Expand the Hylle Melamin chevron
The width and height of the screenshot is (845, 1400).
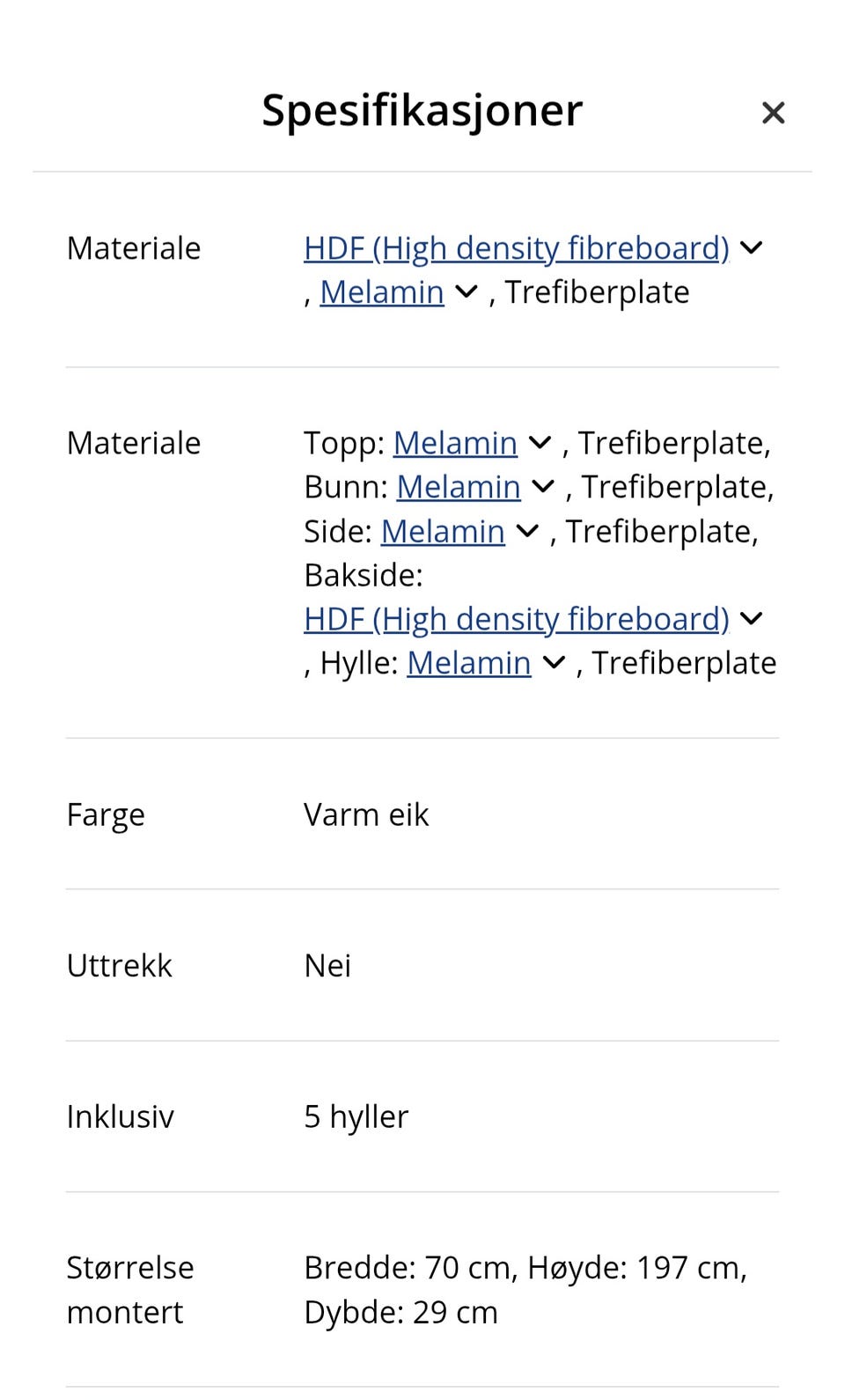[x=553, y=662]
